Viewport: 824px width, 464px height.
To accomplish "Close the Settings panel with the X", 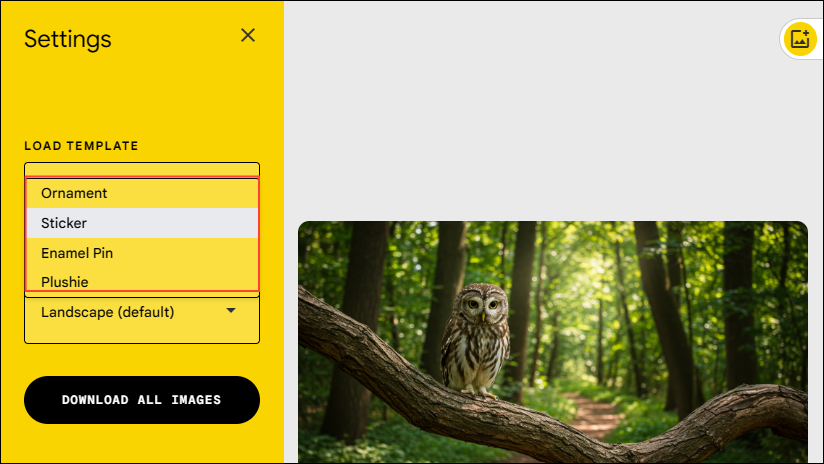I will click(248, 35).
